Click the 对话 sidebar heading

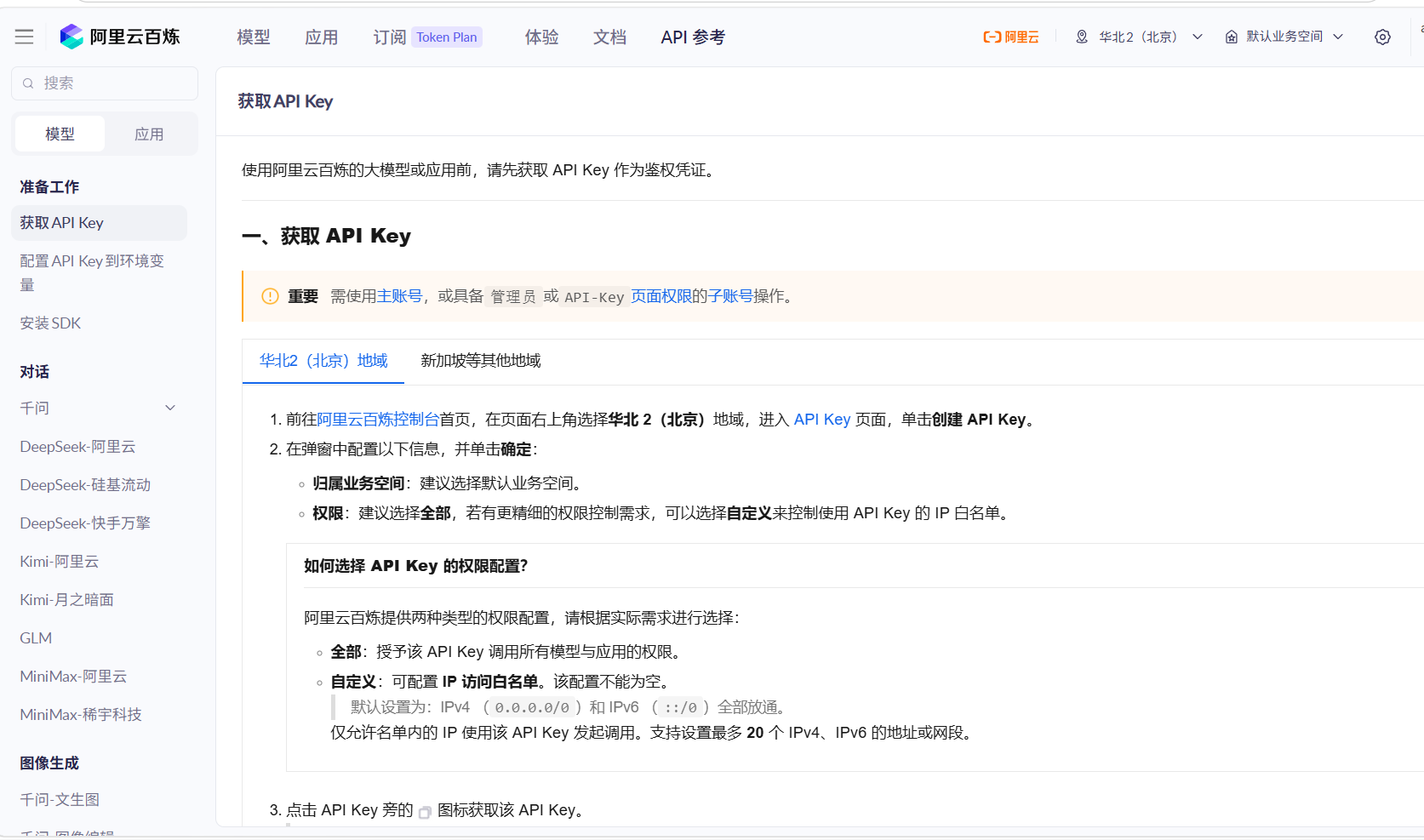[35, 372]
